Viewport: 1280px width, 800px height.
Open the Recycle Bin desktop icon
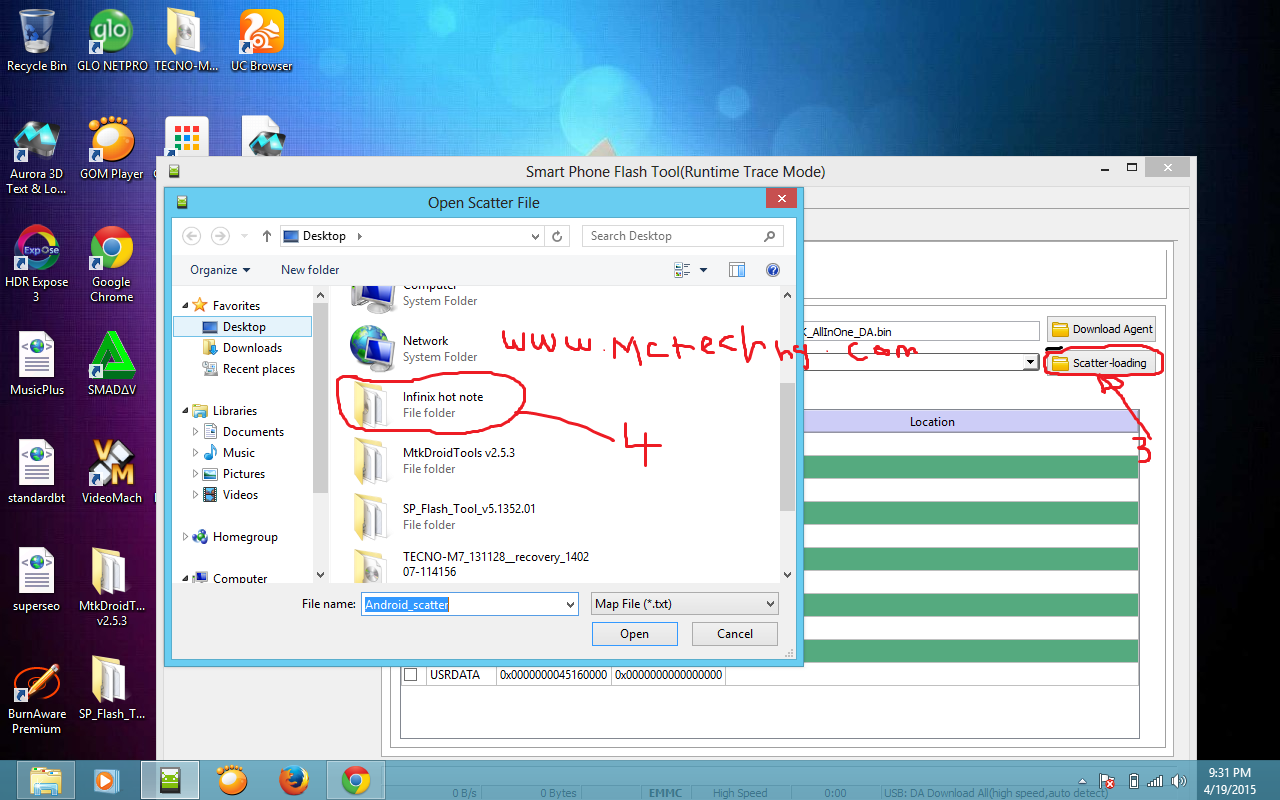tap(37, 40)
